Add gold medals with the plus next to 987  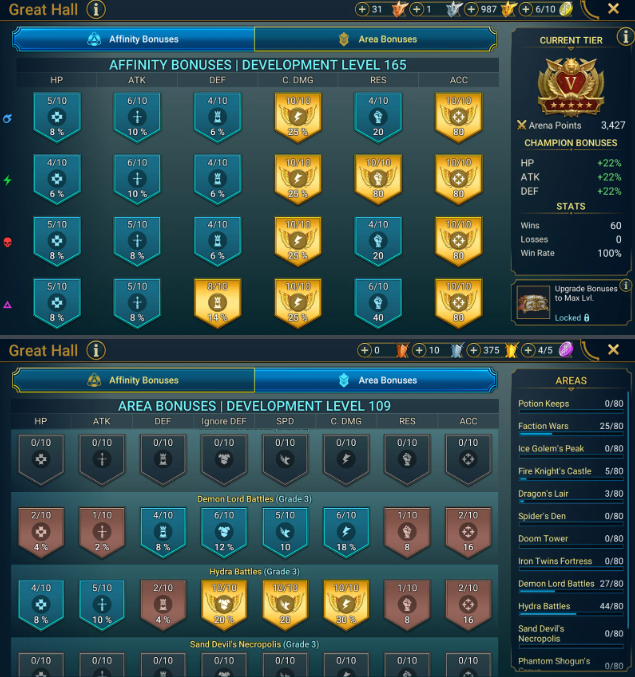pos(471,9)
